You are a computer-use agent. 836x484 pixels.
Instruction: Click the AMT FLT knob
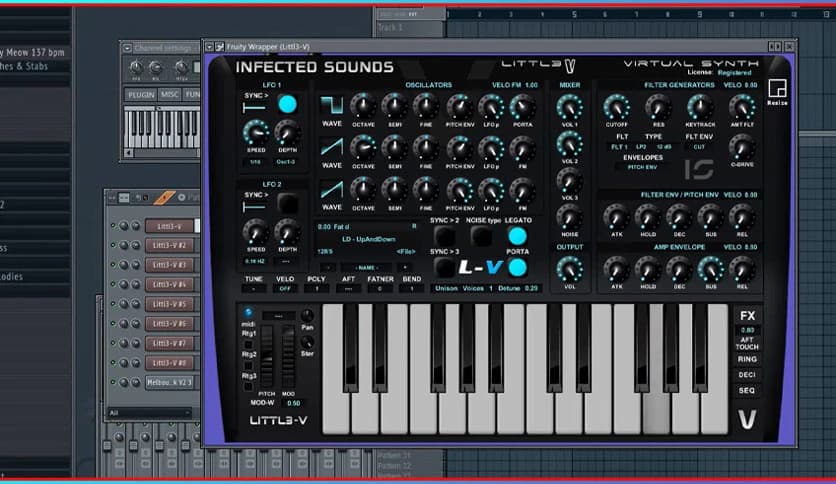coord(742,107)
